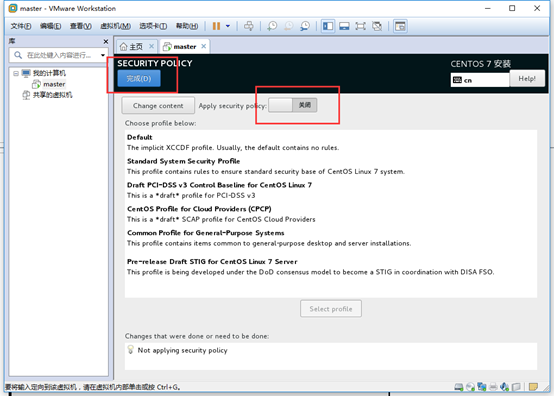
Task: Open the 虚拟机(M) menu
Action: pyautogui.click(x=115, y=26)
